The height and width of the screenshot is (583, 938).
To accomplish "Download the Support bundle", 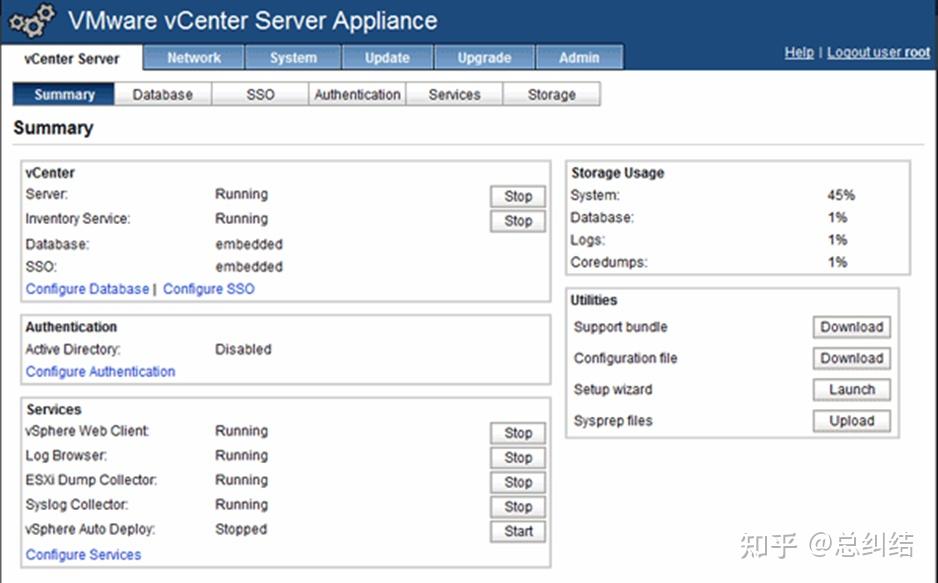I will [x=851, y=327].
